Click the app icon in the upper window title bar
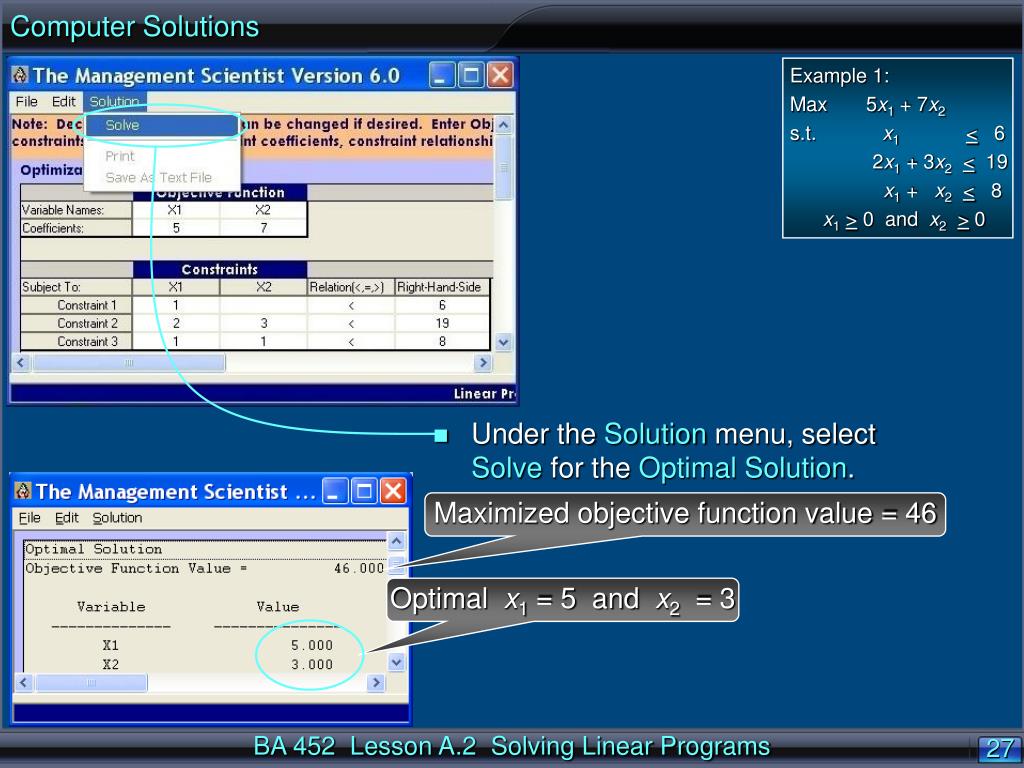 (20, 75)
